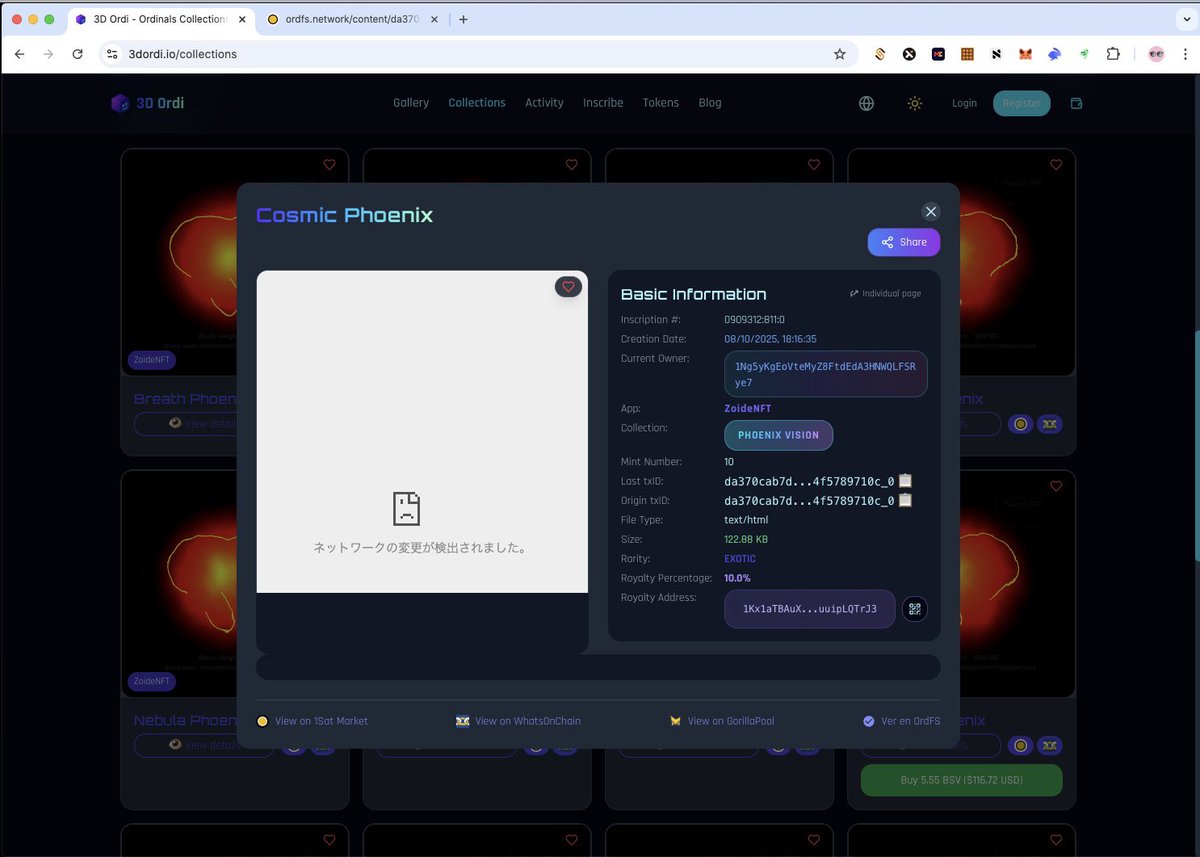Copy the Origin txID with clipboard icon

(905, 500)
